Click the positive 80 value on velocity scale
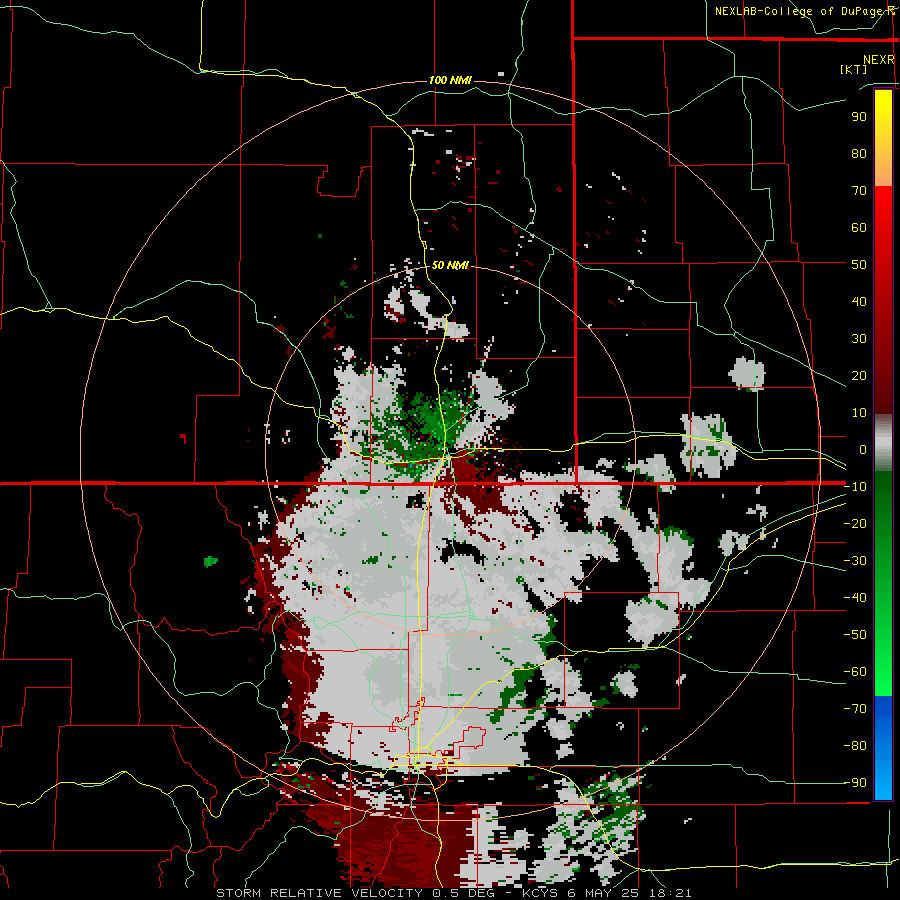Viewport: 900px width, 900px height. click(x=859, y=153)
